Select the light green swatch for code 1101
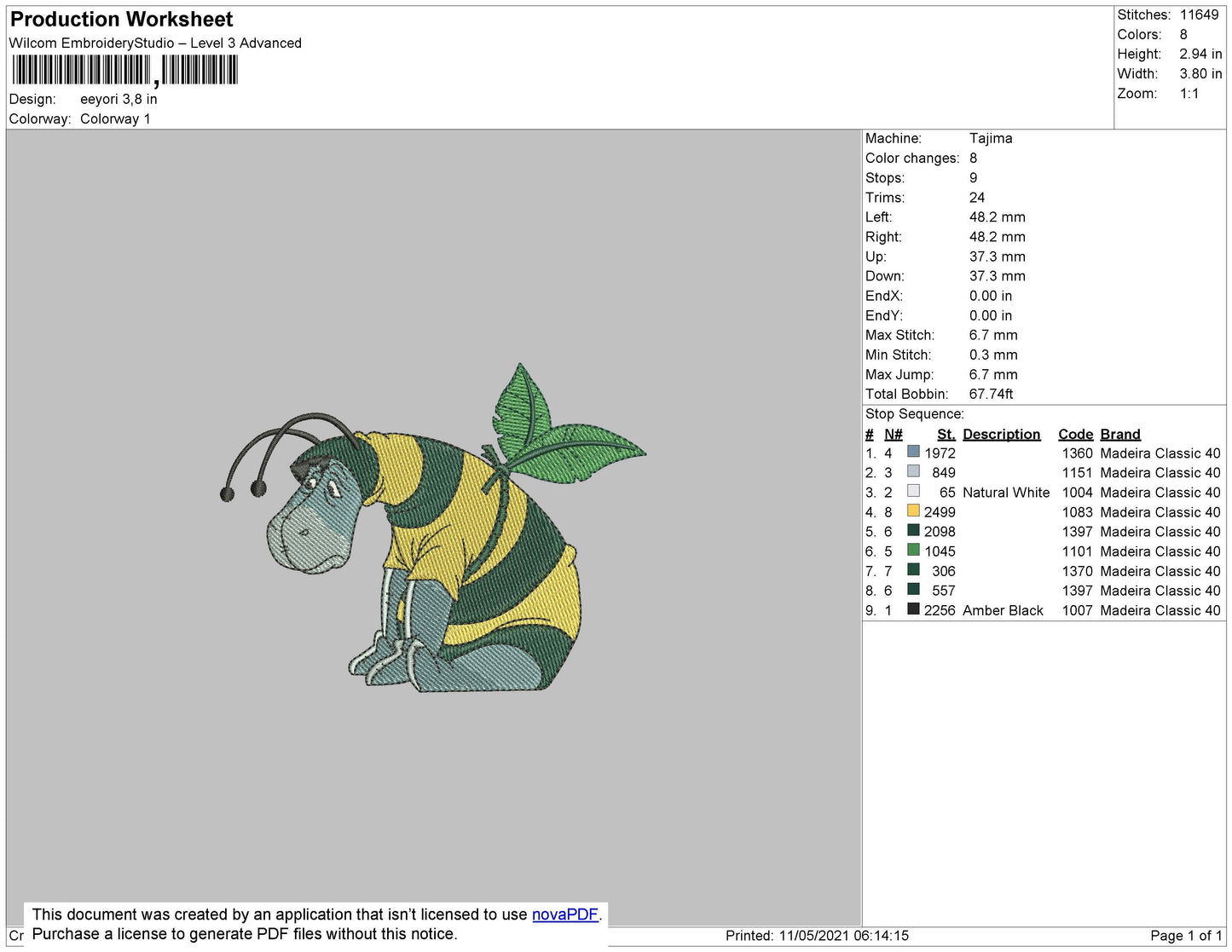Viewport: 1232px width, 952px height. pos(913,551)
